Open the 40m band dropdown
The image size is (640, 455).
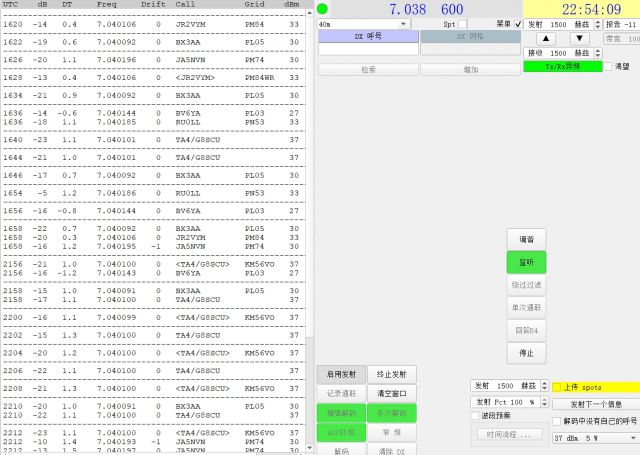pyautogui.click(x=362, y=23)
